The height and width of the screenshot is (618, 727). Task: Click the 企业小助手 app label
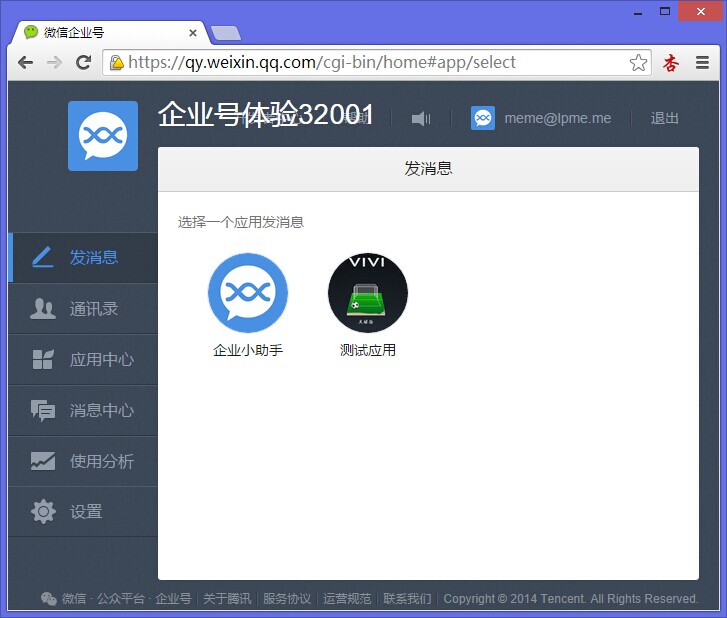click(x=248, y=350)
